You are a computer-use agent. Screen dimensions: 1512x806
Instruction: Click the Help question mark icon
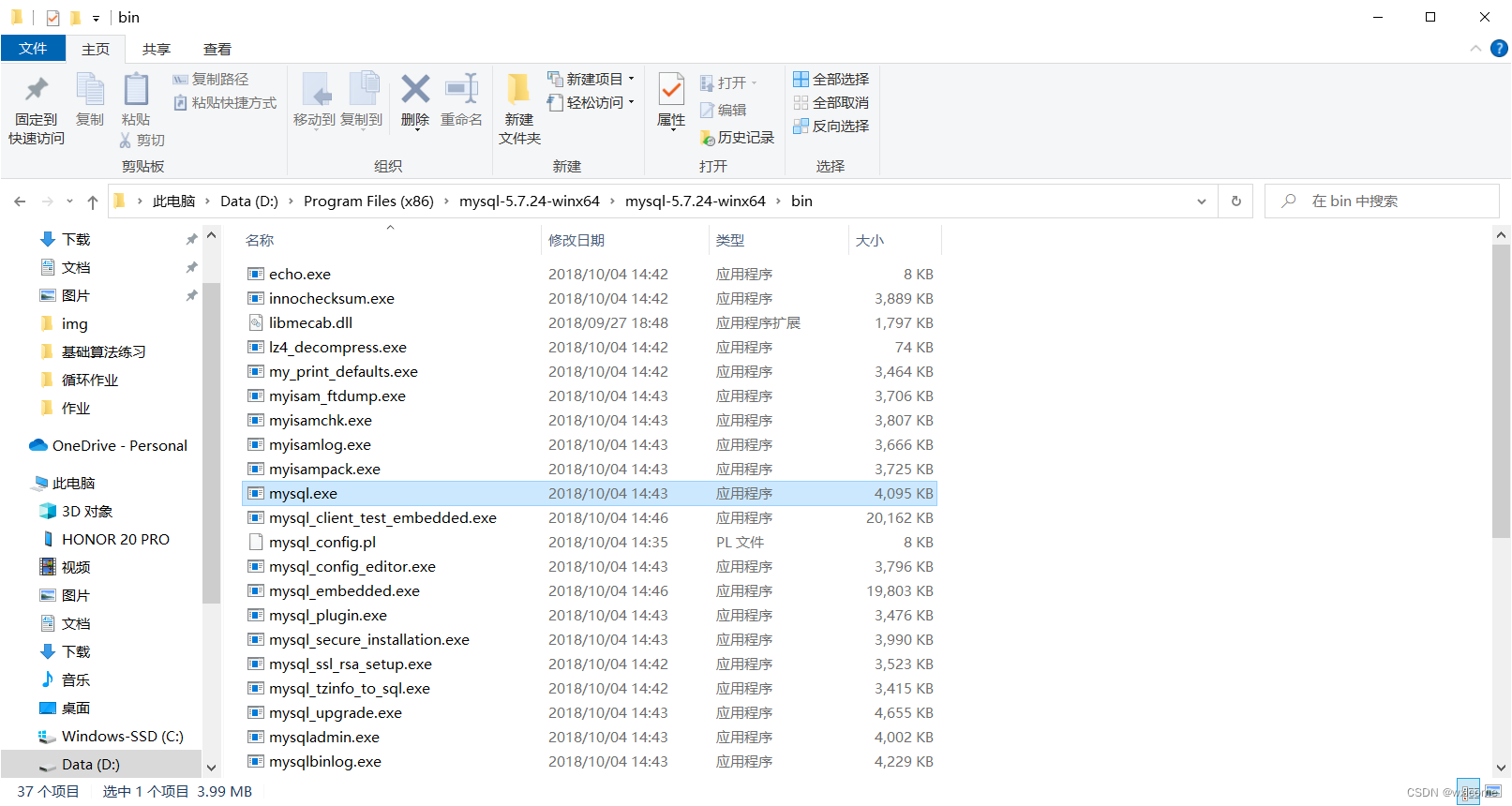coord(1500,49)
